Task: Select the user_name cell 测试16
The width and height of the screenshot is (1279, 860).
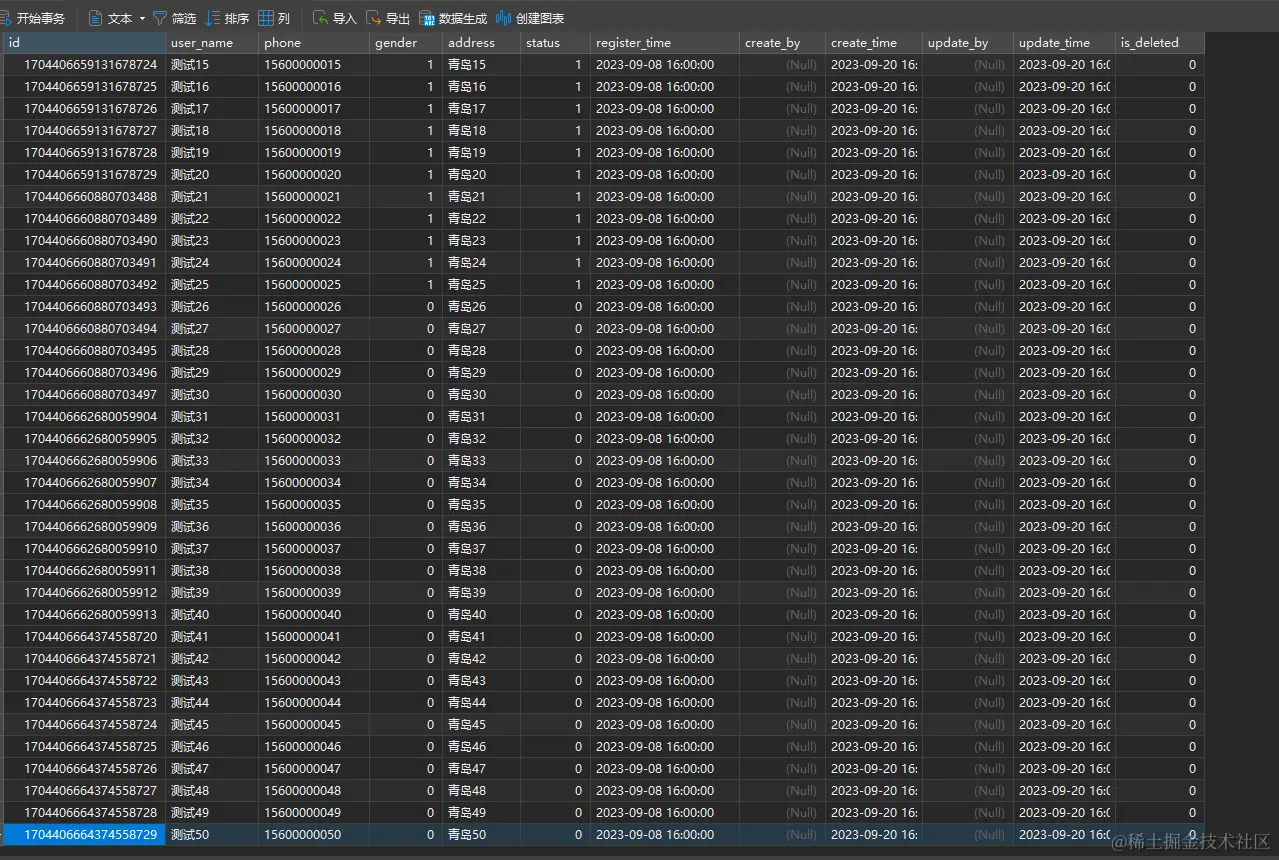Action: pyautogui.click(x=212, y=87)
